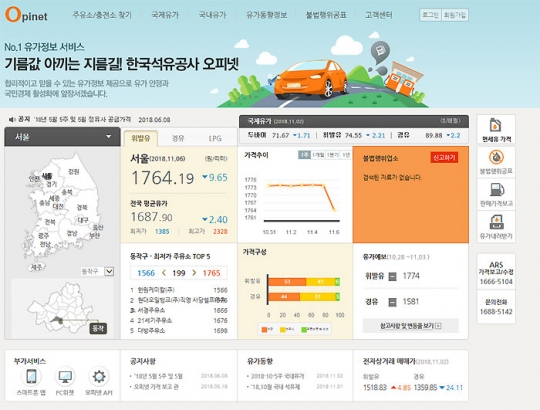Click the orange 휘발유 price composition bar

pyautogui.click(x=287, y=282)
